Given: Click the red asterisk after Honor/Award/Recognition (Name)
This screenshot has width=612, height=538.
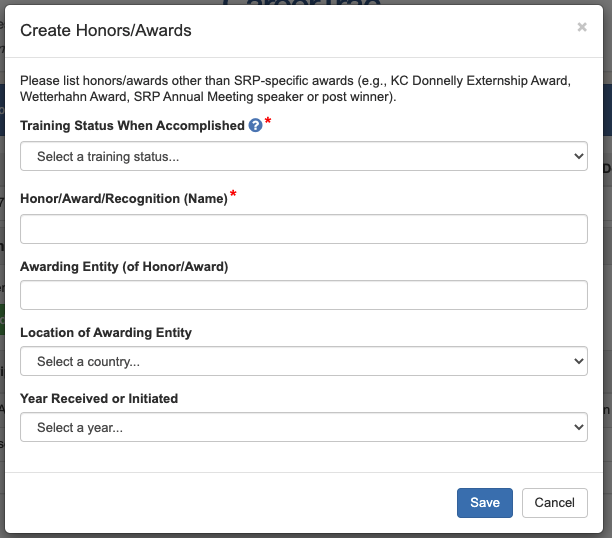Looking at the screenshot, I should coord(234,195).
